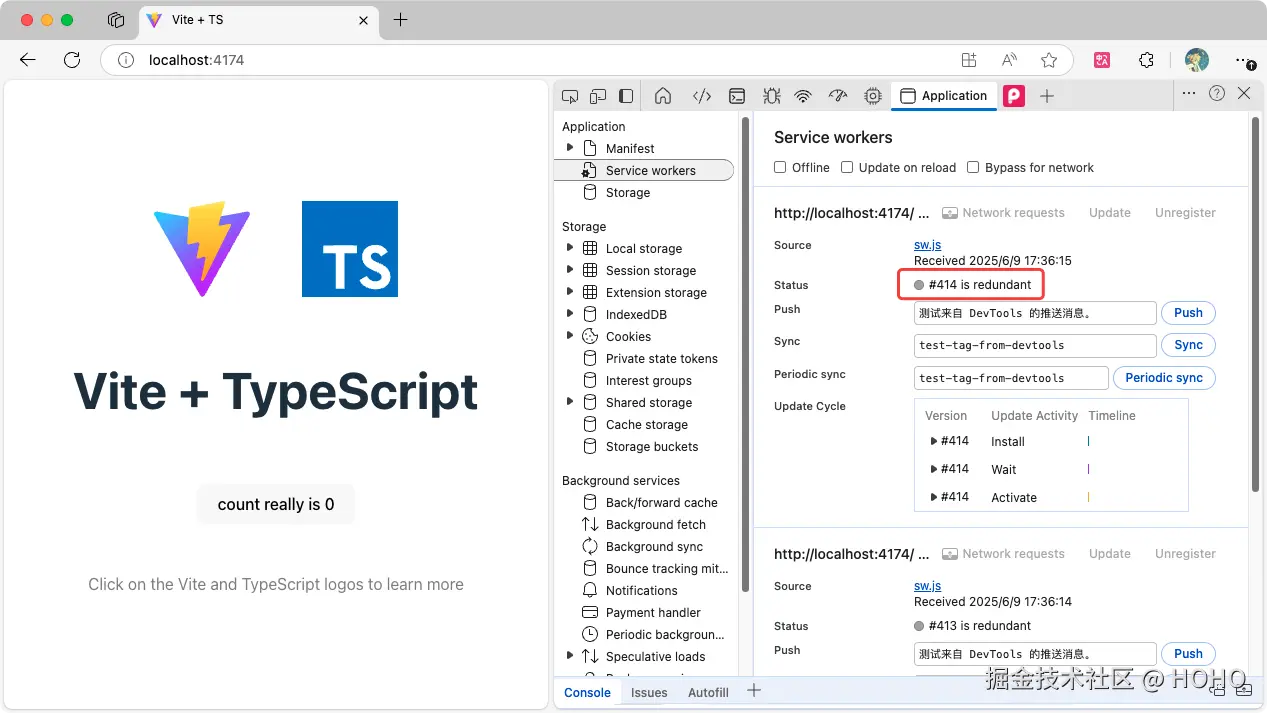1267x713 pixels.
Task: Open the Performance gauge icon panel
Action: [838, 96]
